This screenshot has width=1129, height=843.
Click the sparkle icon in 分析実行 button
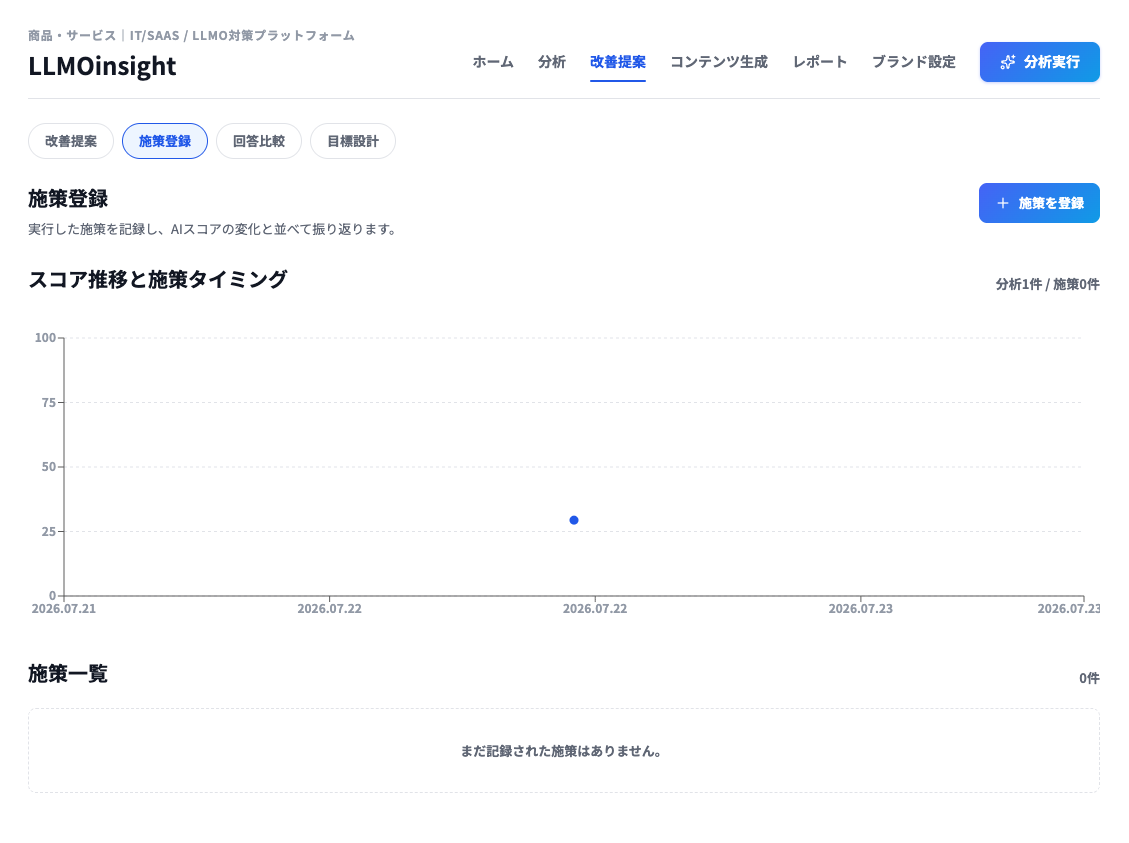pyautogui.click(x=1007, y=62)
